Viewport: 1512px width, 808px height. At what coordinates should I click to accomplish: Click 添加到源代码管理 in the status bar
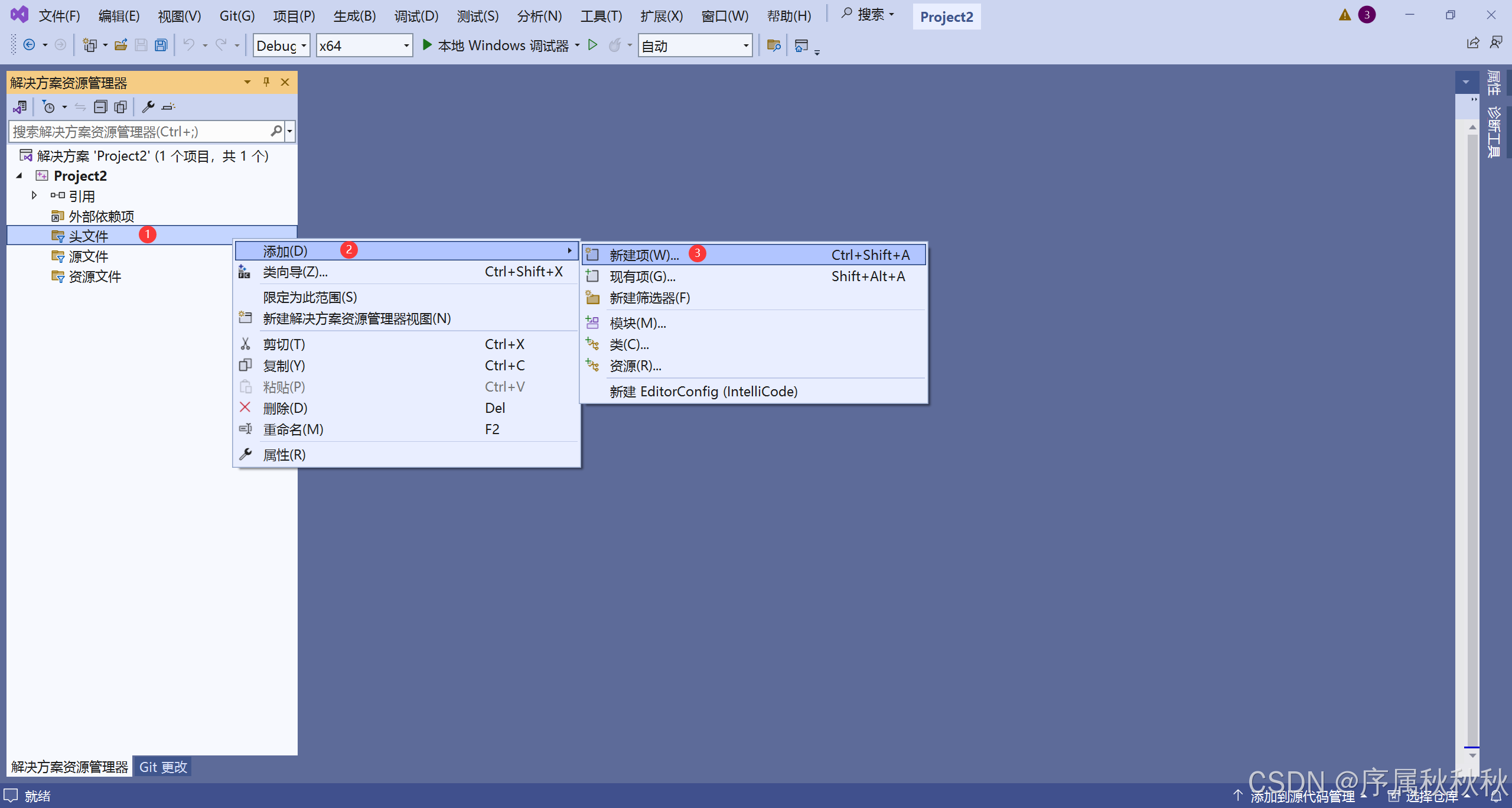[x=1304, y=796]
